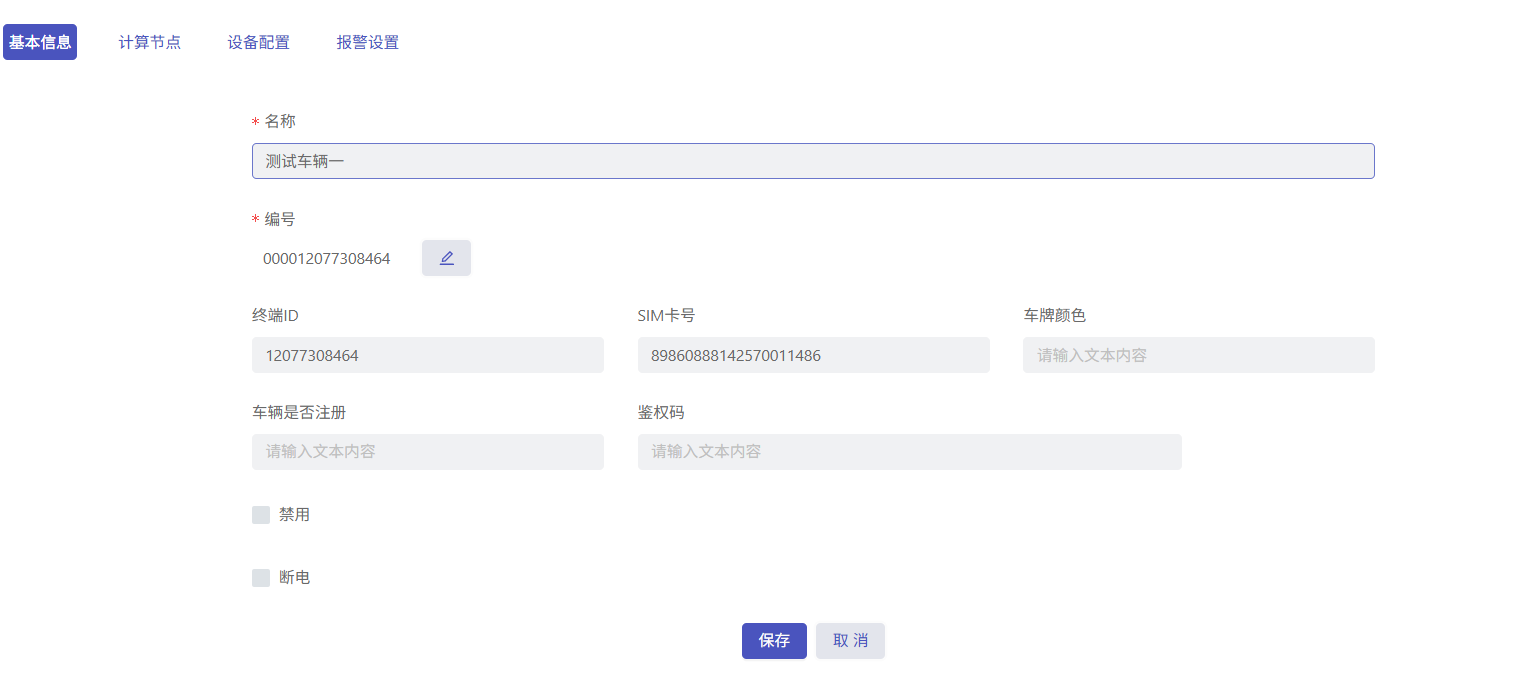Go to the 设备配置 tab
This screenshot has width=1531, height=691.
point(259,42)
